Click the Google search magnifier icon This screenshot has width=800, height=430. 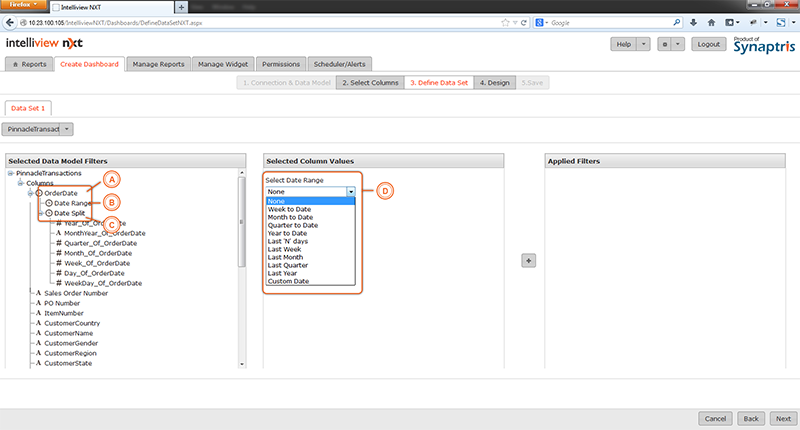click(x=677, y=22)
